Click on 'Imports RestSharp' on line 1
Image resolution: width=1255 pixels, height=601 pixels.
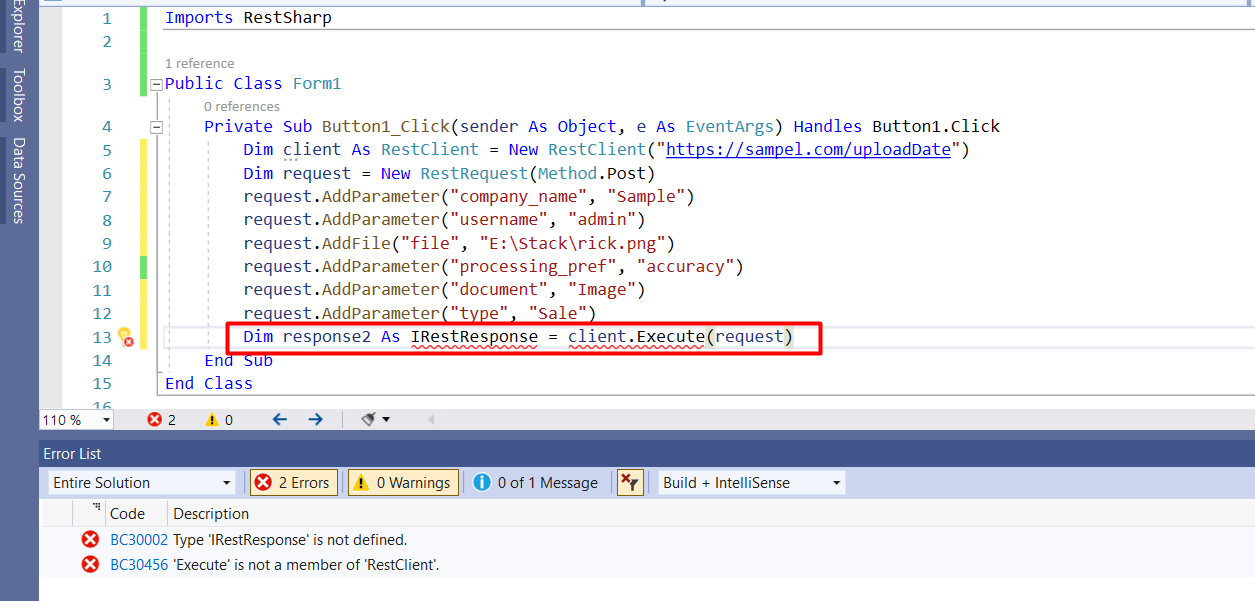pyautogui.click(x=248, y=18)
